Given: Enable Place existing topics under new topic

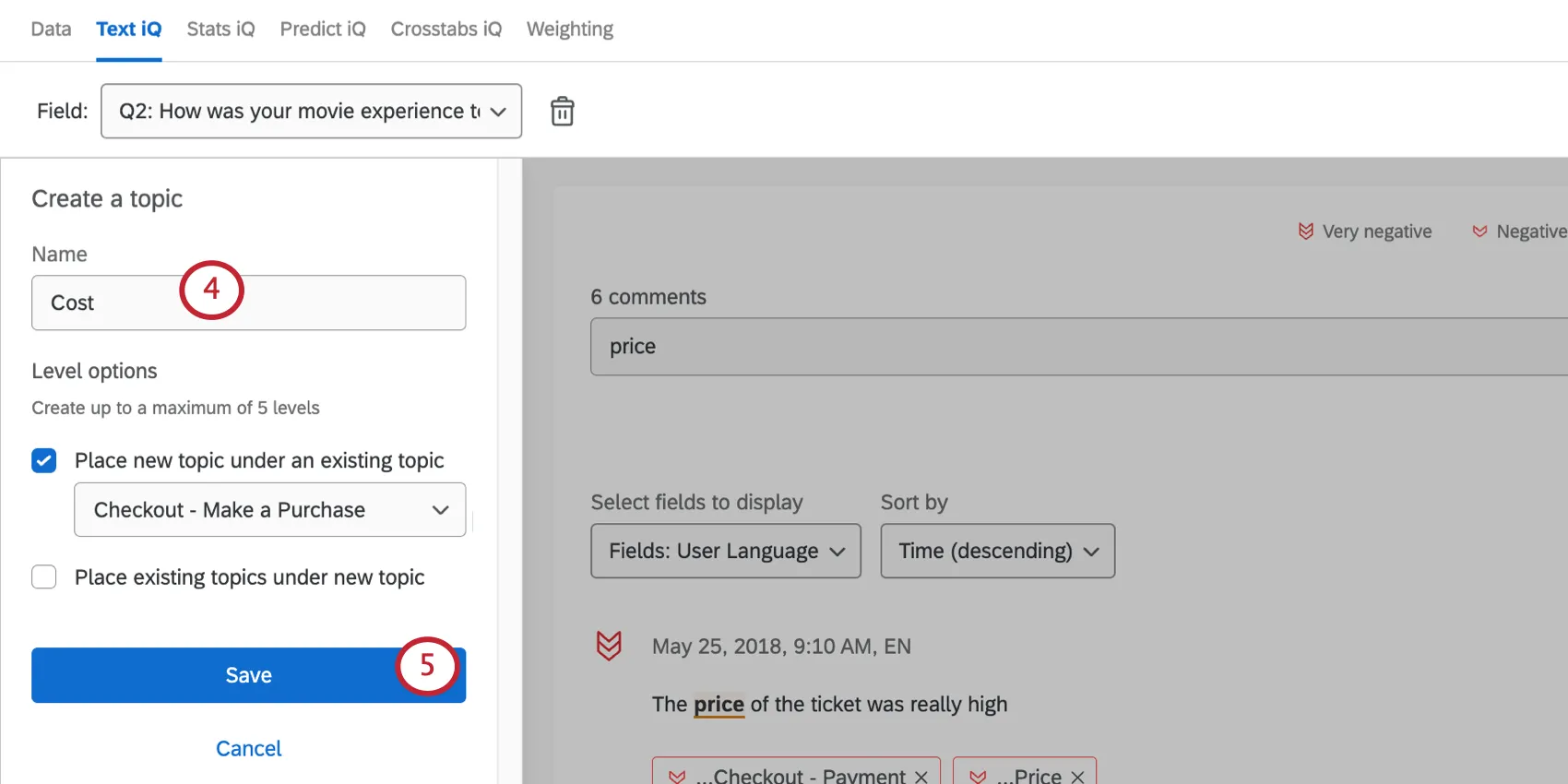Looking at the screenshot, I should pyautogui.click(x=43, y=576).
